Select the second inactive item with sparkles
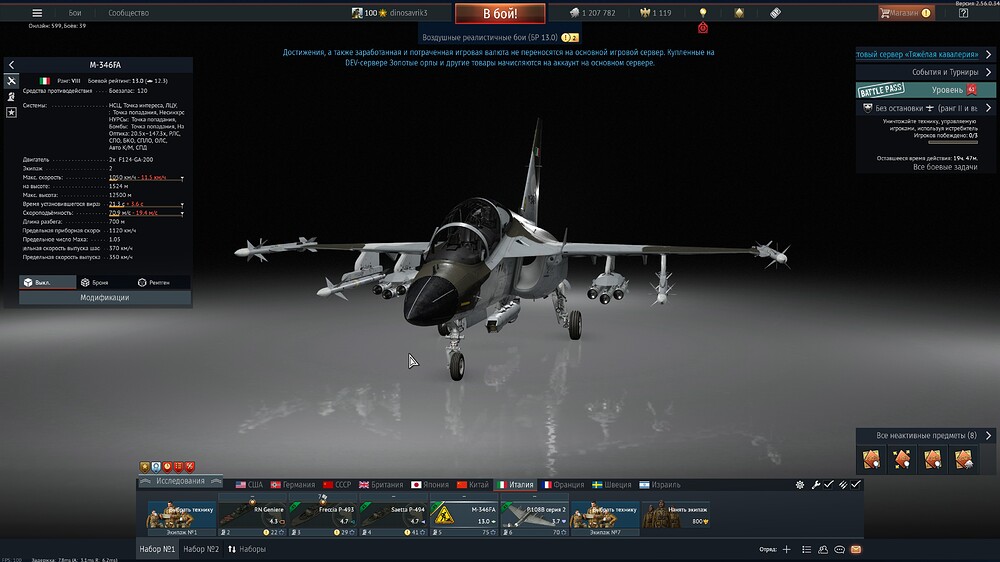 902,459
